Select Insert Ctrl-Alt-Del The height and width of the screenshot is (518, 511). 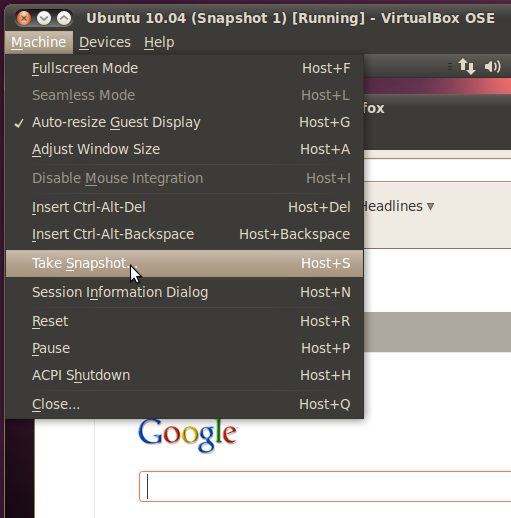pyautogui.click(x=184, y=207)
